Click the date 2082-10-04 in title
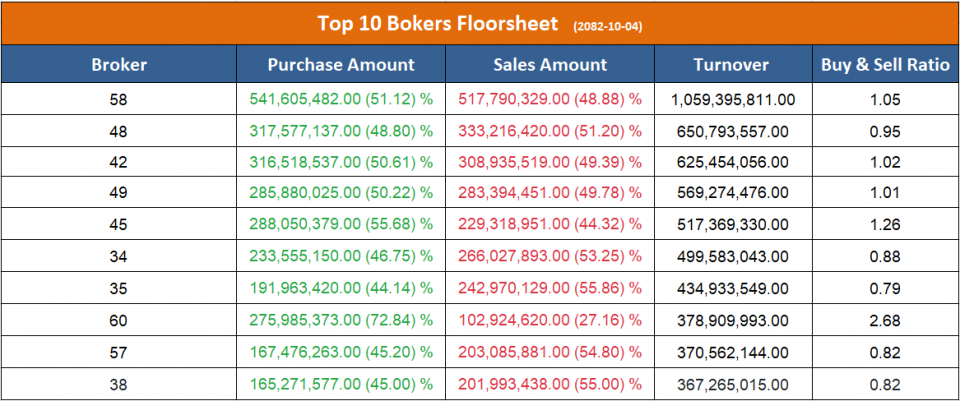 608,25
